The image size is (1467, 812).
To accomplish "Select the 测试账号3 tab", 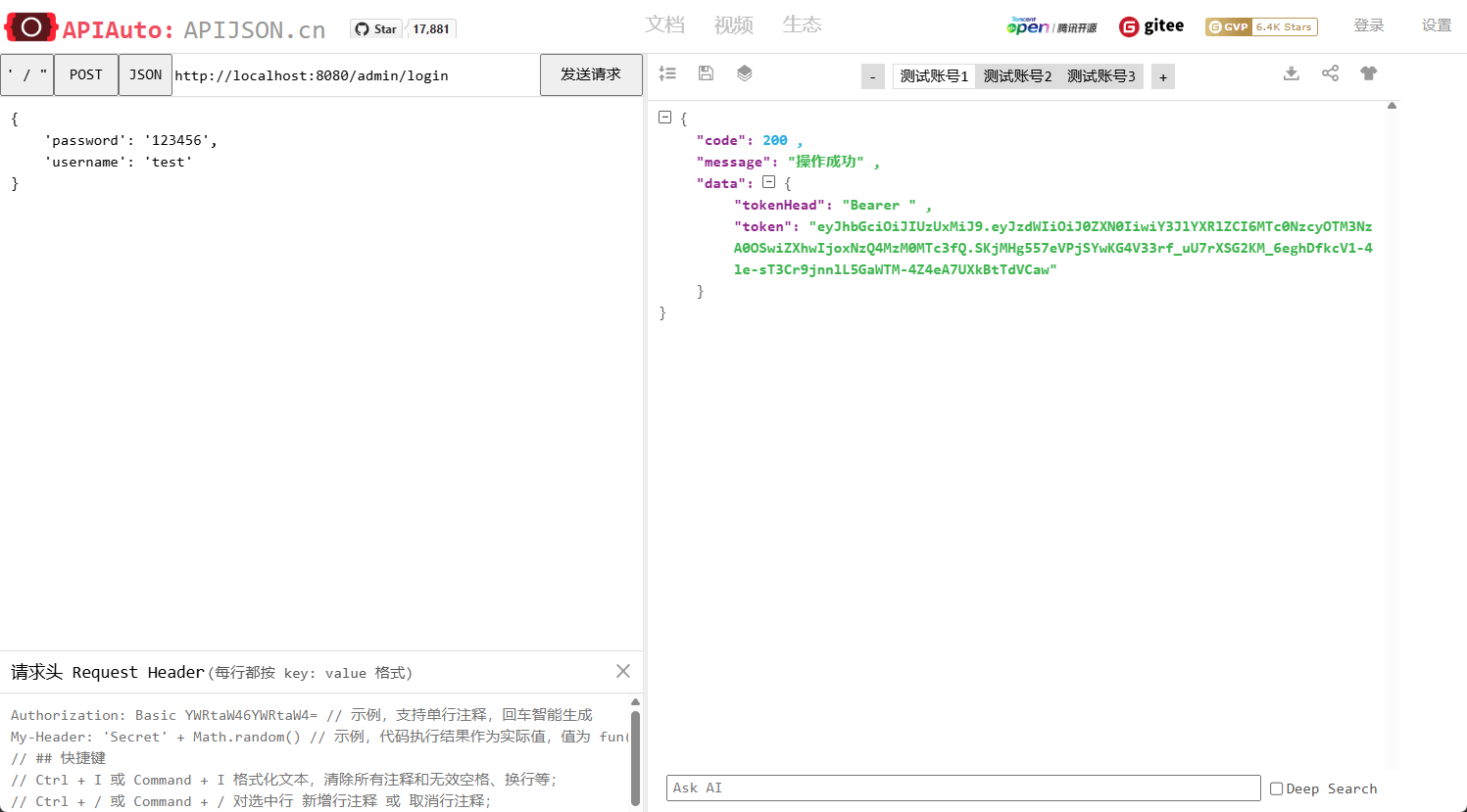I will (x=1100, y=76).
